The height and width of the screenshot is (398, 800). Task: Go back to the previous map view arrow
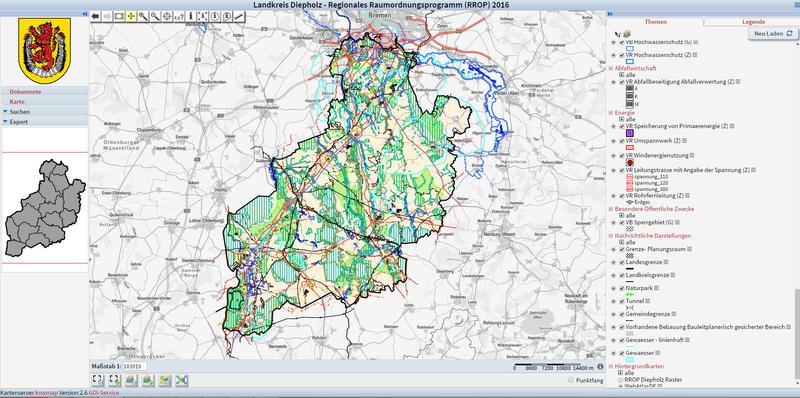tap(95, 16)
